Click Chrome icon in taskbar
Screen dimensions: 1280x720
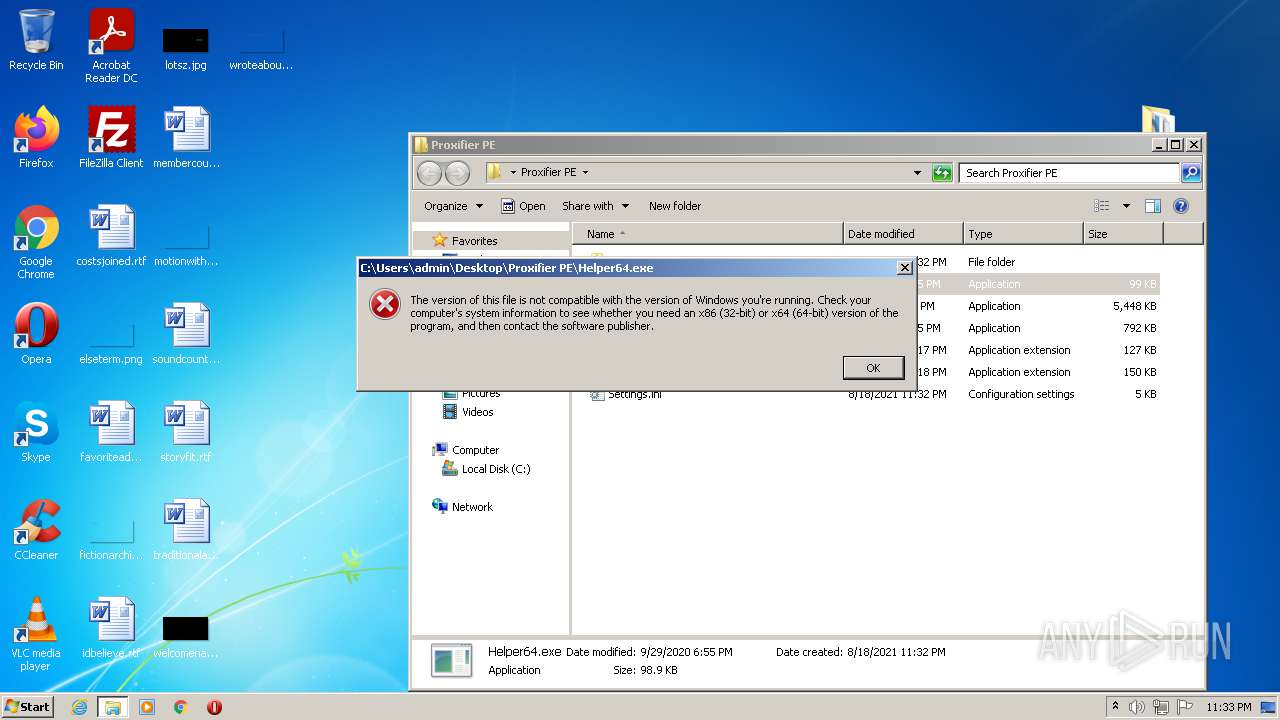181,707
